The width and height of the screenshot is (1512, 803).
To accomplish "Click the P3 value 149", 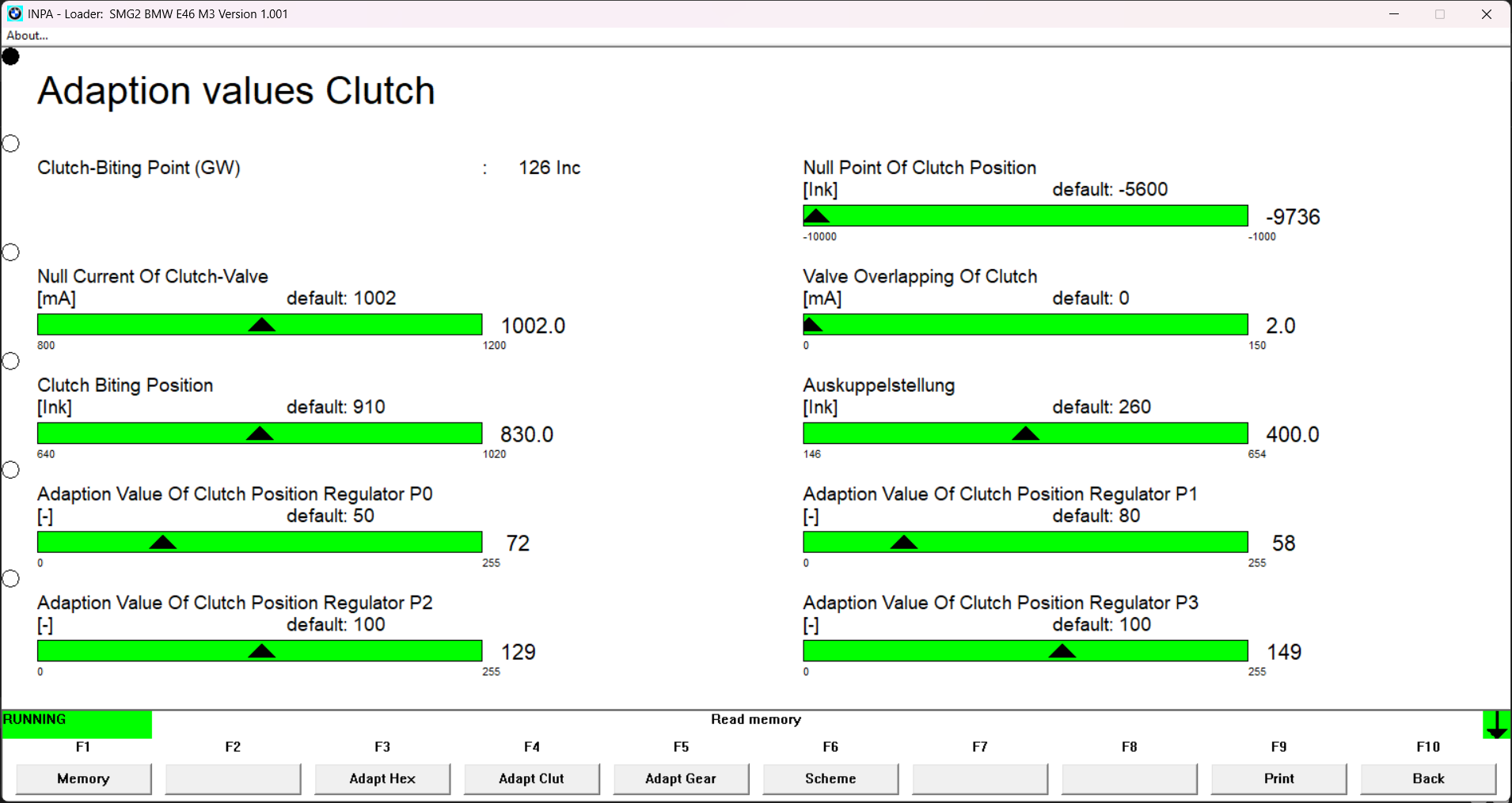I will click(1284, 652).
